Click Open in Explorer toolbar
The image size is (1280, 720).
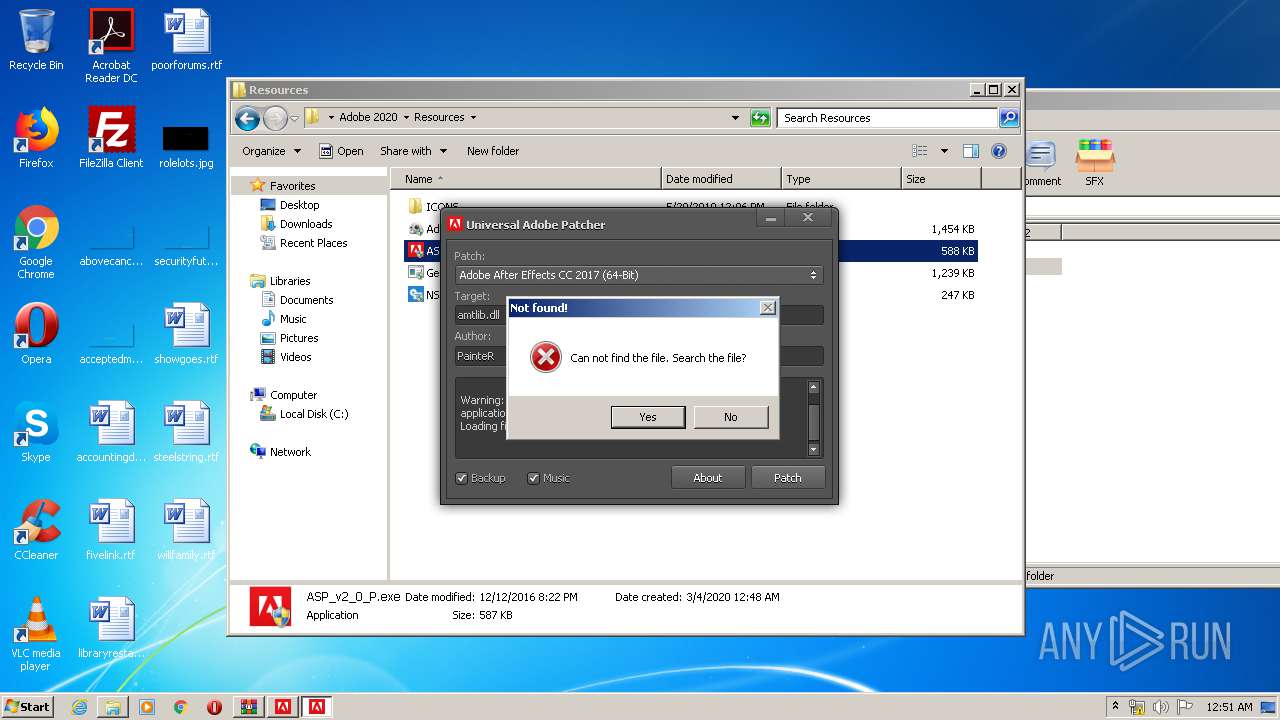tap(341, 151)
